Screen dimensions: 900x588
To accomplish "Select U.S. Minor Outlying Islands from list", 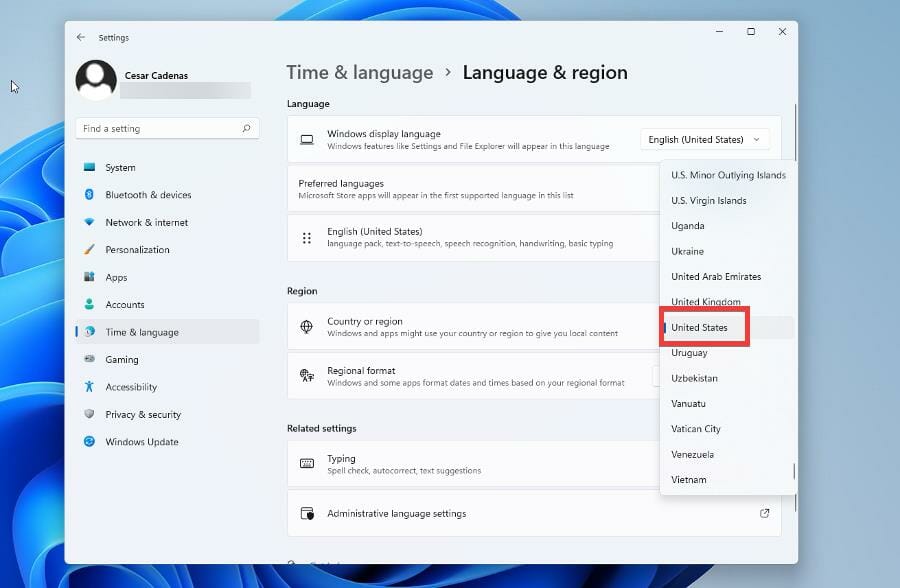I will (728, 175).
